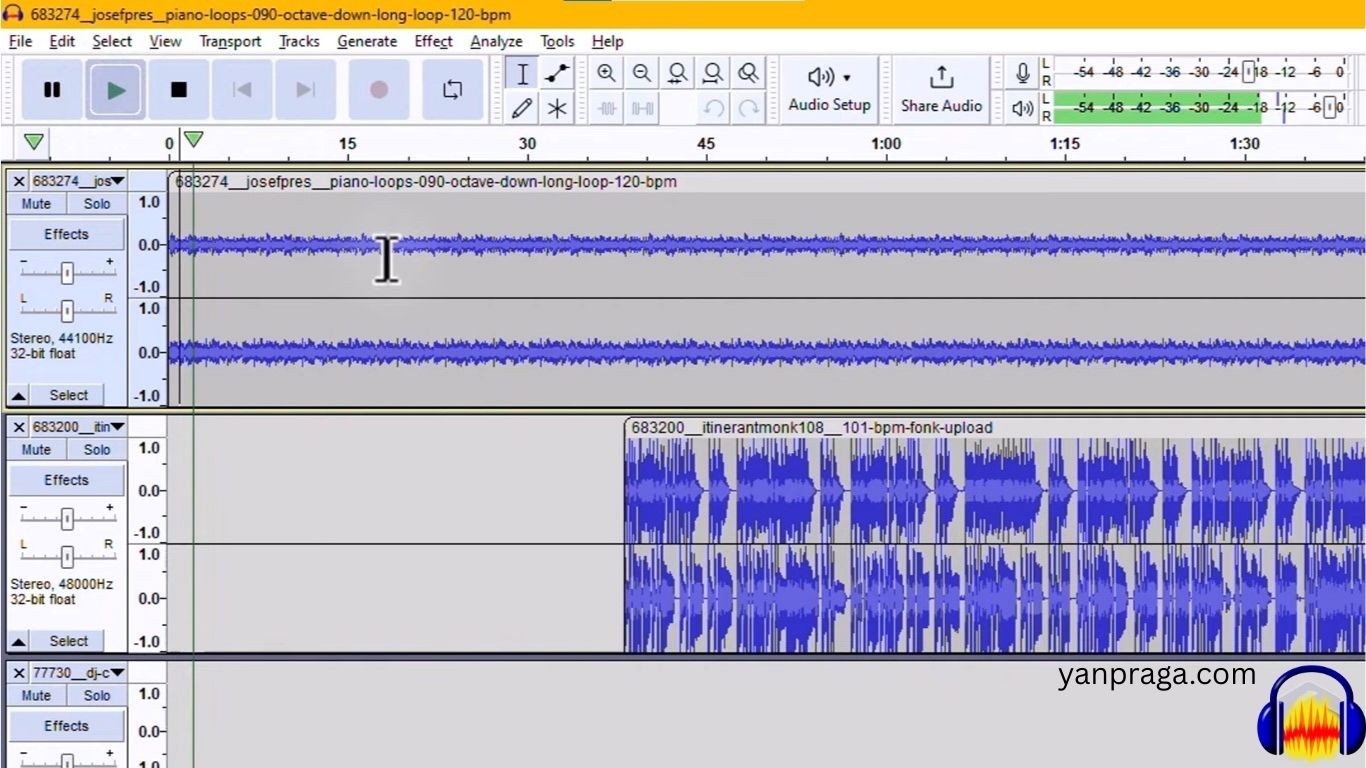Screen dimensions: 1366x768
Task: Click the Zoom Toggle icon
Action: (x=748, y=73)
